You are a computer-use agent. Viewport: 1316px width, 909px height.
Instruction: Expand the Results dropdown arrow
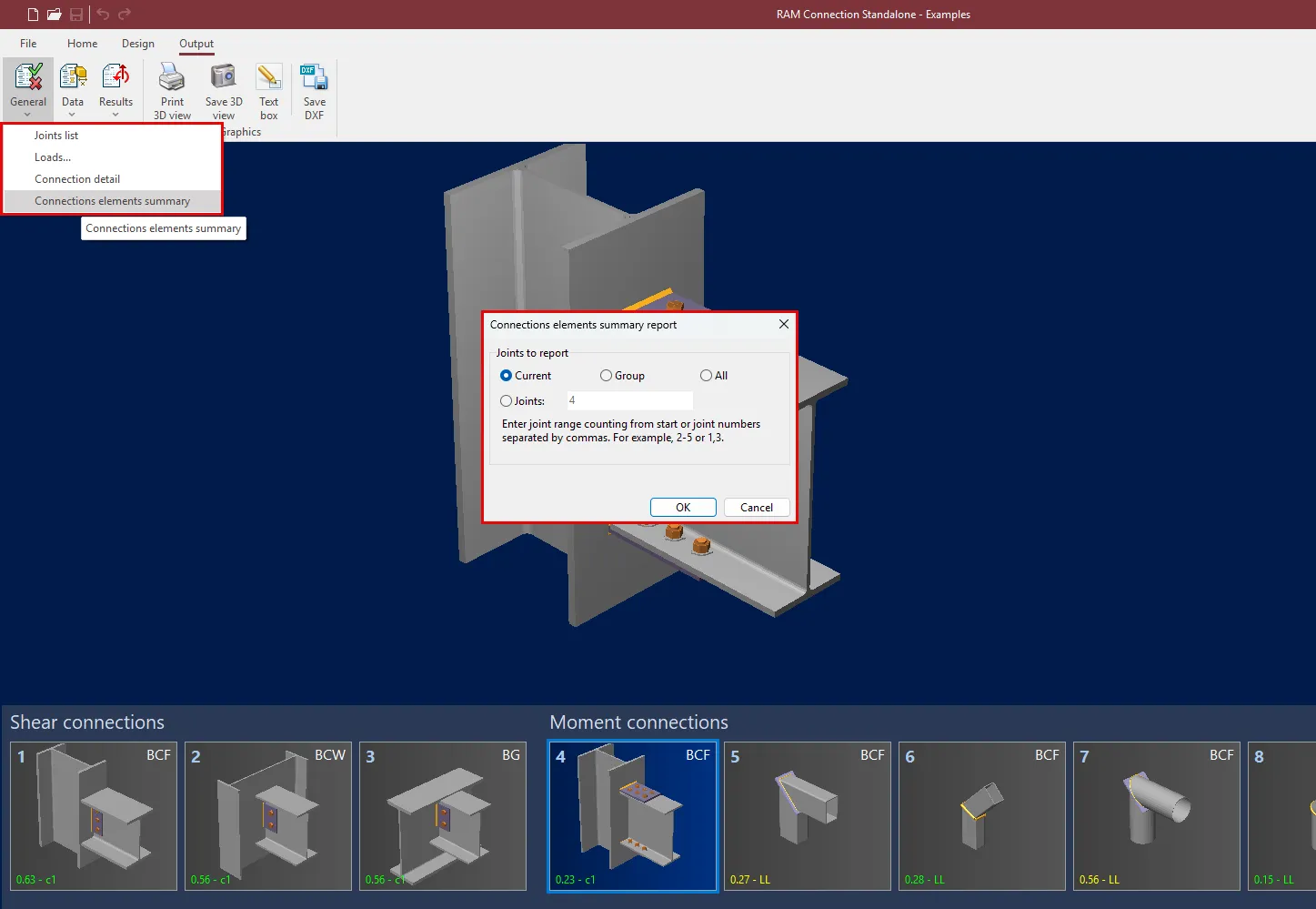[116, 115]
